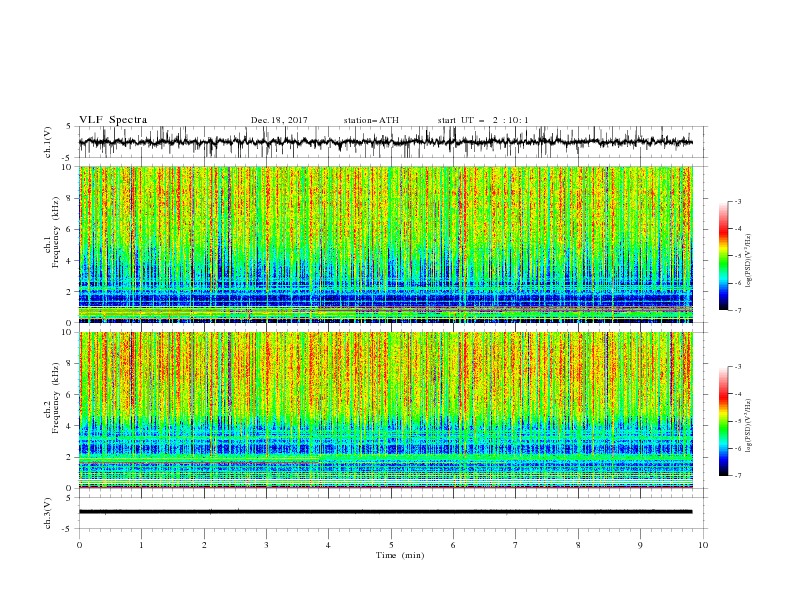Click the 'VLF Spectra' title text
The image size is (792, 612).
click(x=113, y=120)
